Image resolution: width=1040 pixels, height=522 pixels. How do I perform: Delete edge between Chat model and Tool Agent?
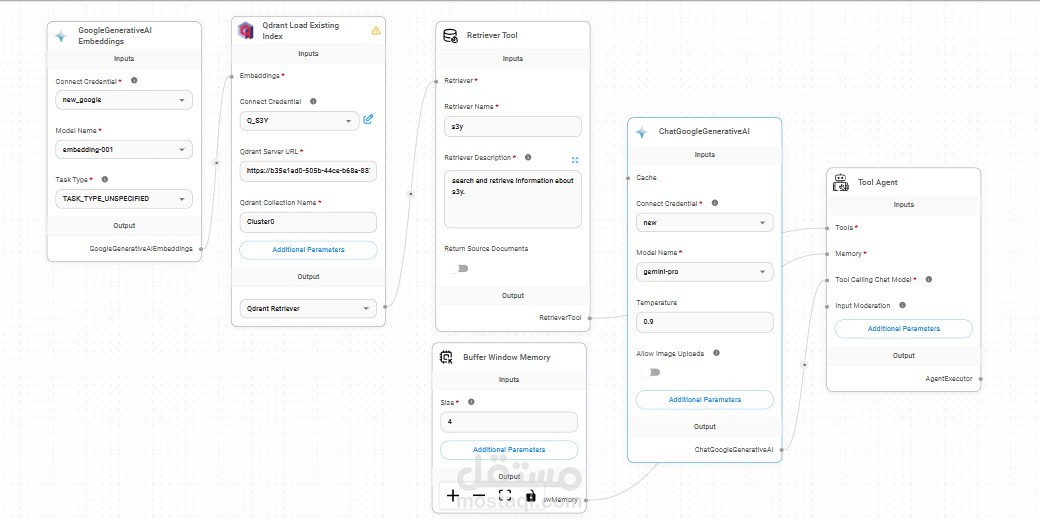[805, 364]
